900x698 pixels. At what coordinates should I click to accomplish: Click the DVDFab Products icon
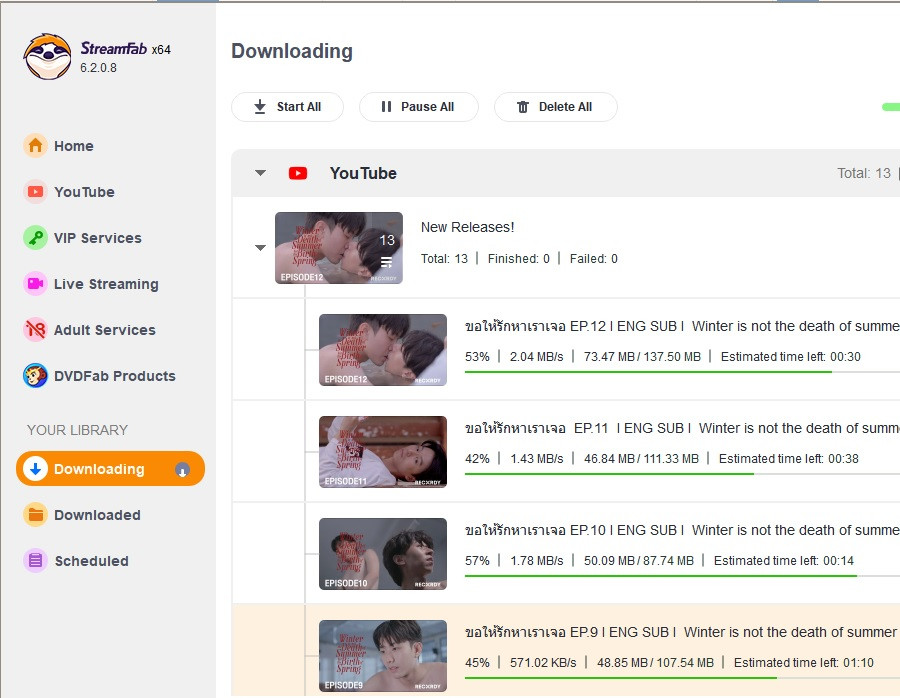[36, 376]
